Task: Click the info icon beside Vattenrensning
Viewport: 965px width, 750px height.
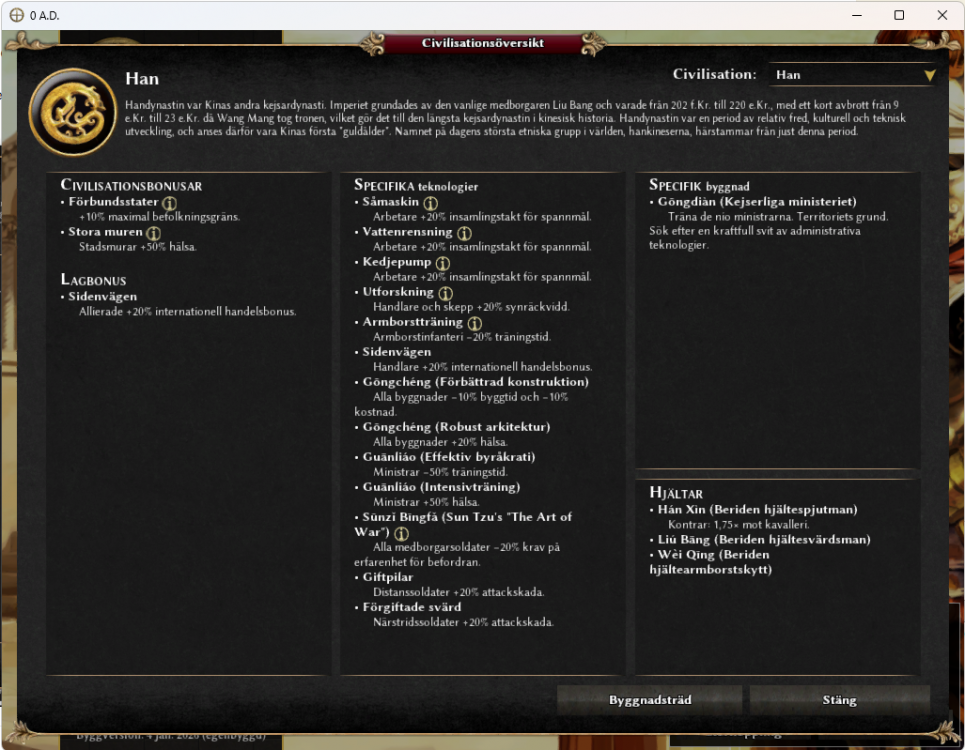Action: pos(464,233)
